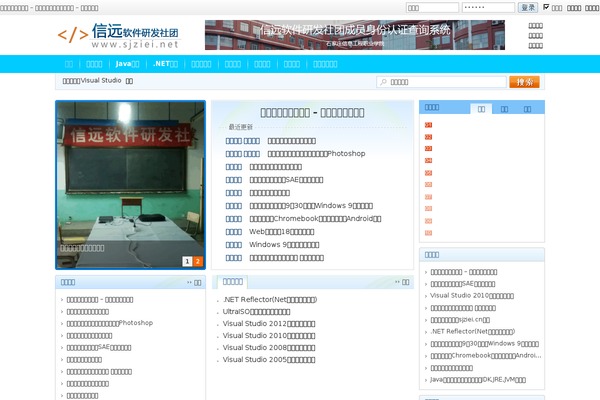Click the classroom slideshow photo

(x=130, y=184)
